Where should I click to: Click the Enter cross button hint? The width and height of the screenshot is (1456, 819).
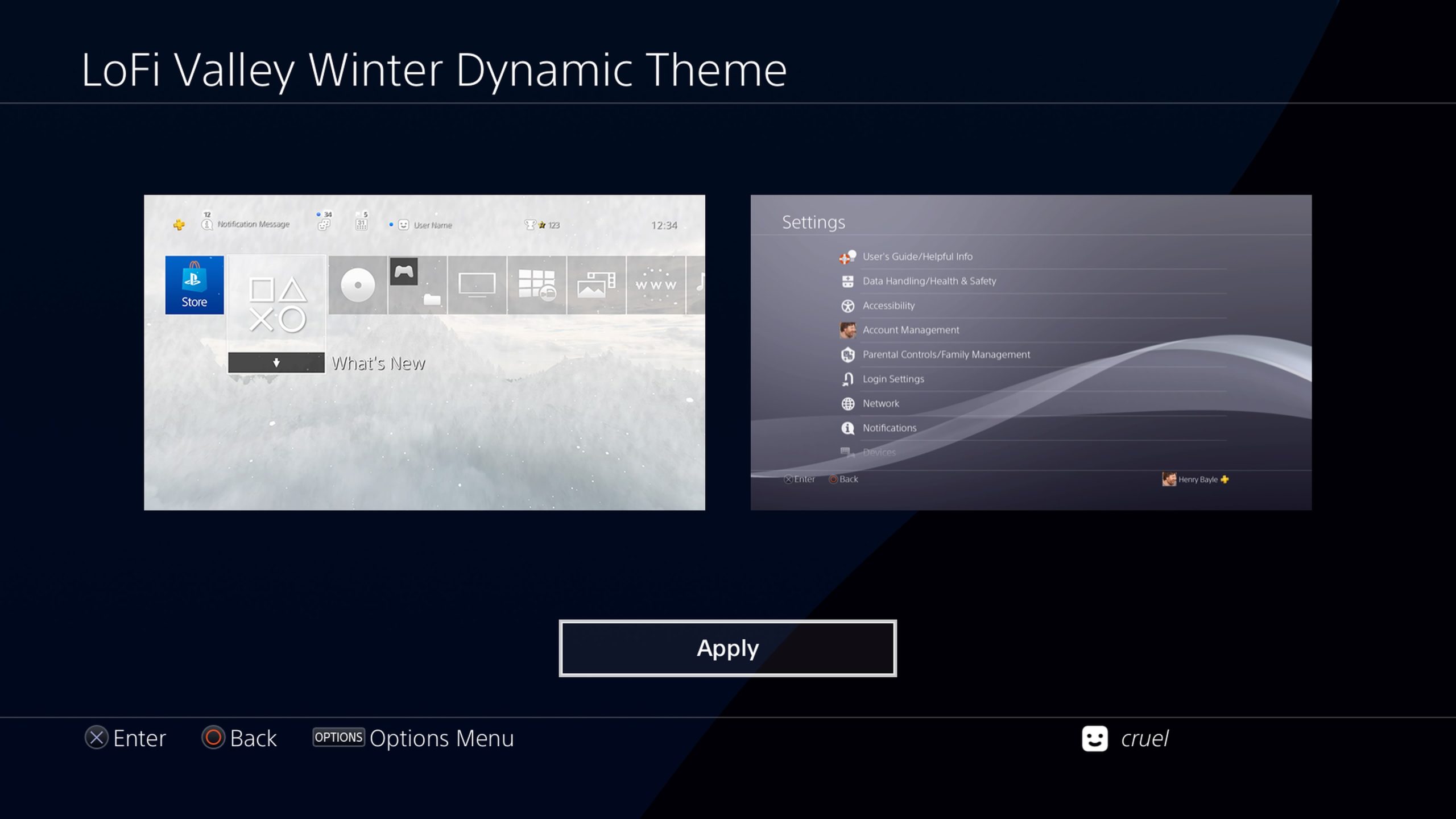click(97, 738)
